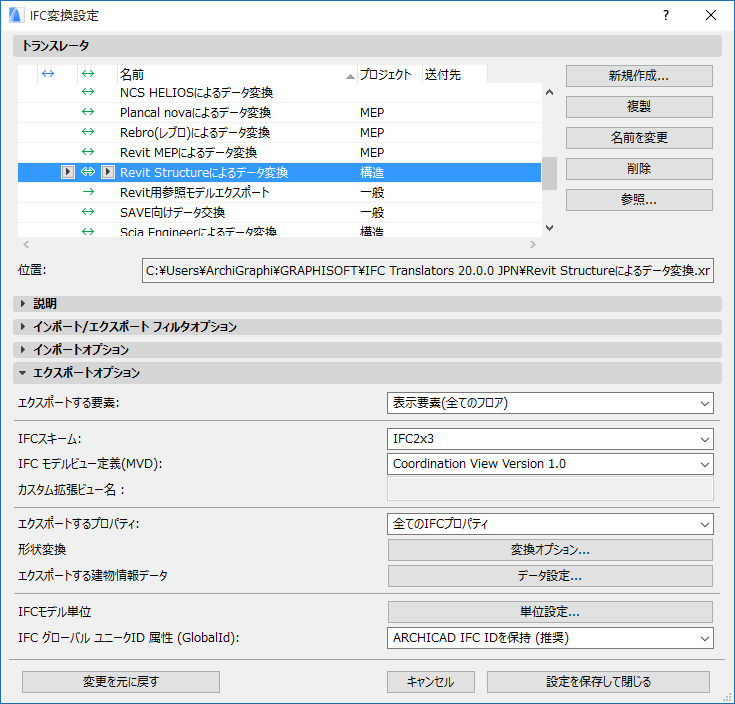Click the blue double-arrow column header icon
Viewport: 735px width, 704px height.
pyautogui.click(x=48, y=74)
